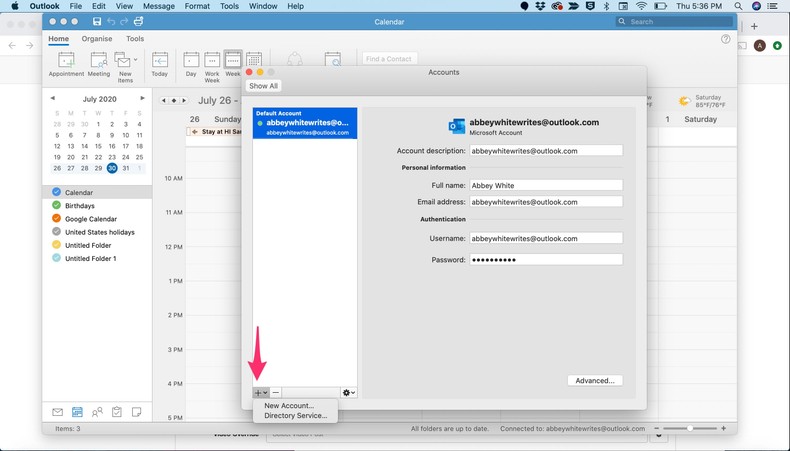Create a new Appointment

[66, 63]
